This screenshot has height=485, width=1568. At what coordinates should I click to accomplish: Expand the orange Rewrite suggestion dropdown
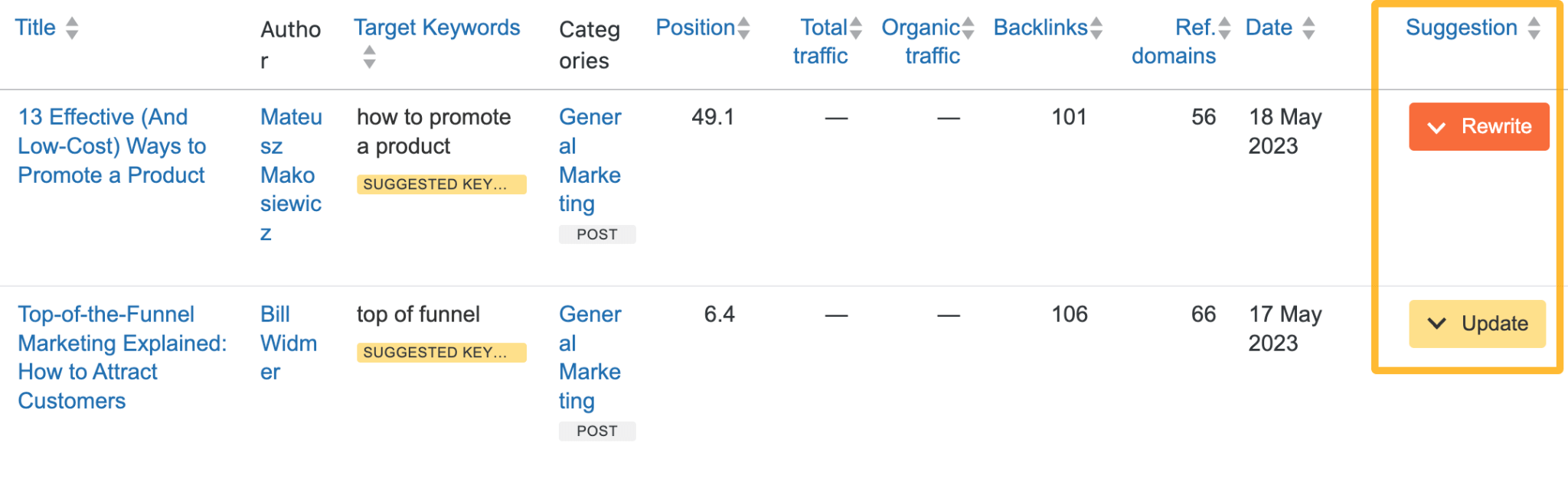[1478, 127]
